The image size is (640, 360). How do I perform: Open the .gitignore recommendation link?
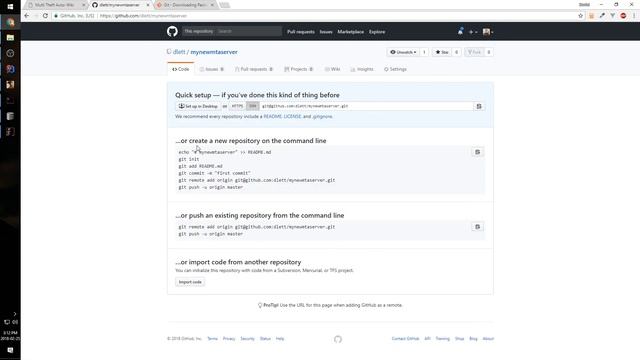[x=322, y=117]
